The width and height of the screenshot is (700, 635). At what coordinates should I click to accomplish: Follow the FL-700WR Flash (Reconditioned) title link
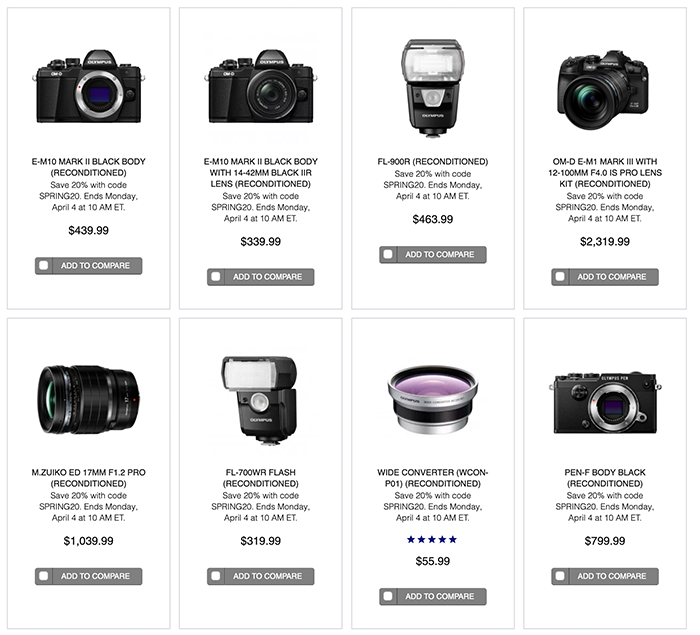click(261, 477)
